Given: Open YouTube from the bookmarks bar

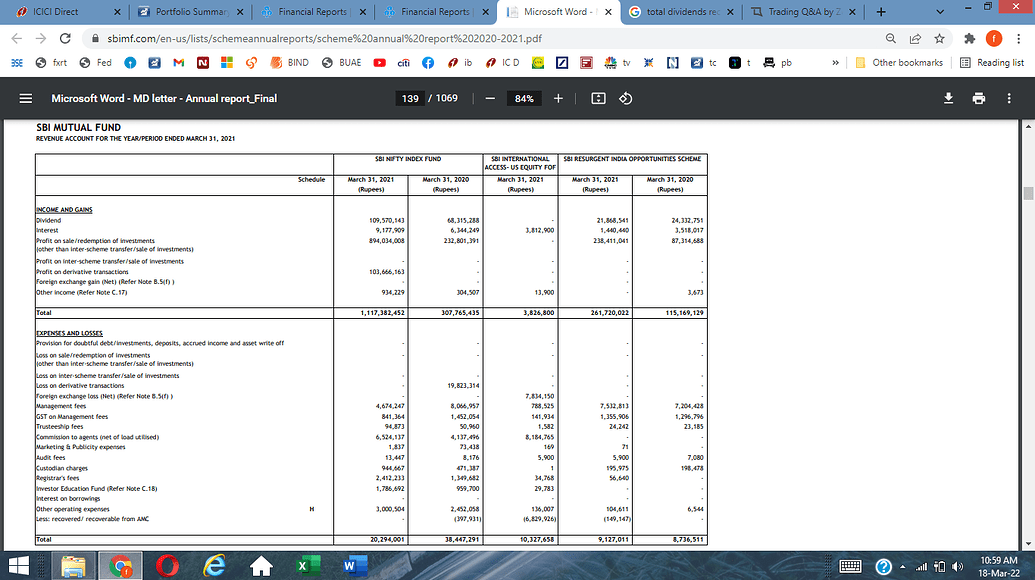Looking at the screenshot, I should tap(380, 62).
